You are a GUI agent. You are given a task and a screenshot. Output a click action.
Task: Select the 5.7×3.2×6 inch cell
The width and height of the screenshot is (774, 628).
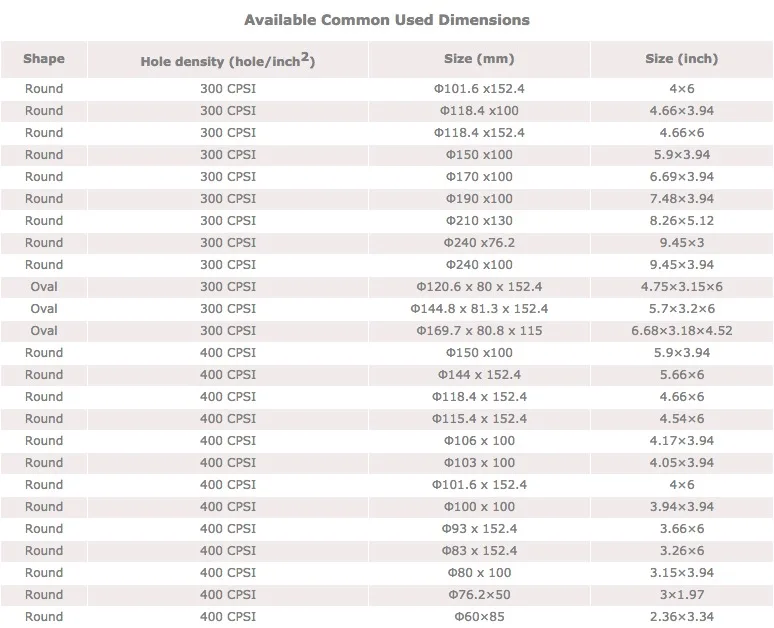point(681,309)
